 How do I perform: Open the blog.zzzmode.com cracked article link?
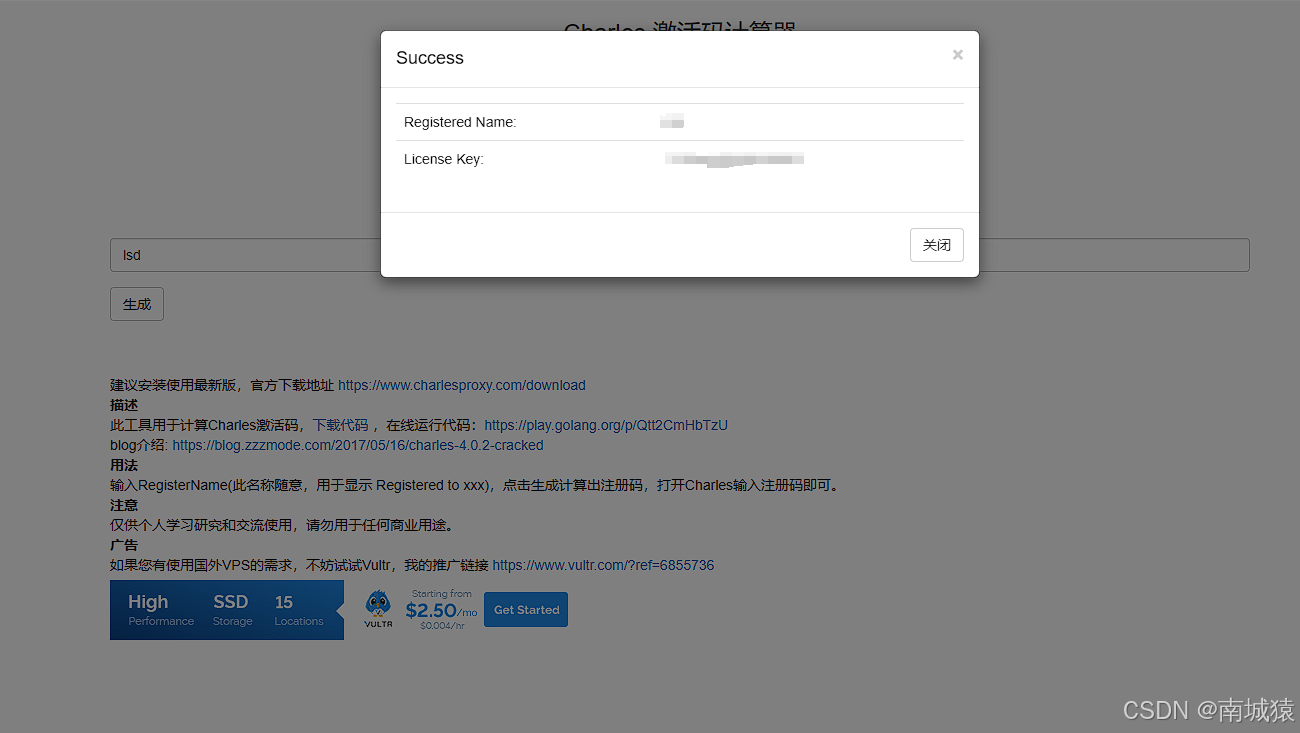coord(358,445)
